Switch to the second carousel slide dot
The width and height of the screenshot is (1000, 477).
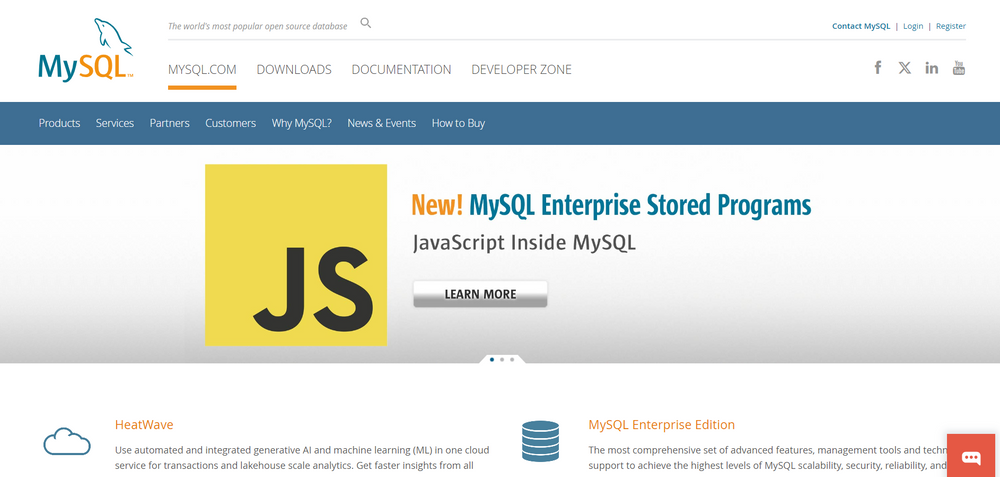(502, 359)
